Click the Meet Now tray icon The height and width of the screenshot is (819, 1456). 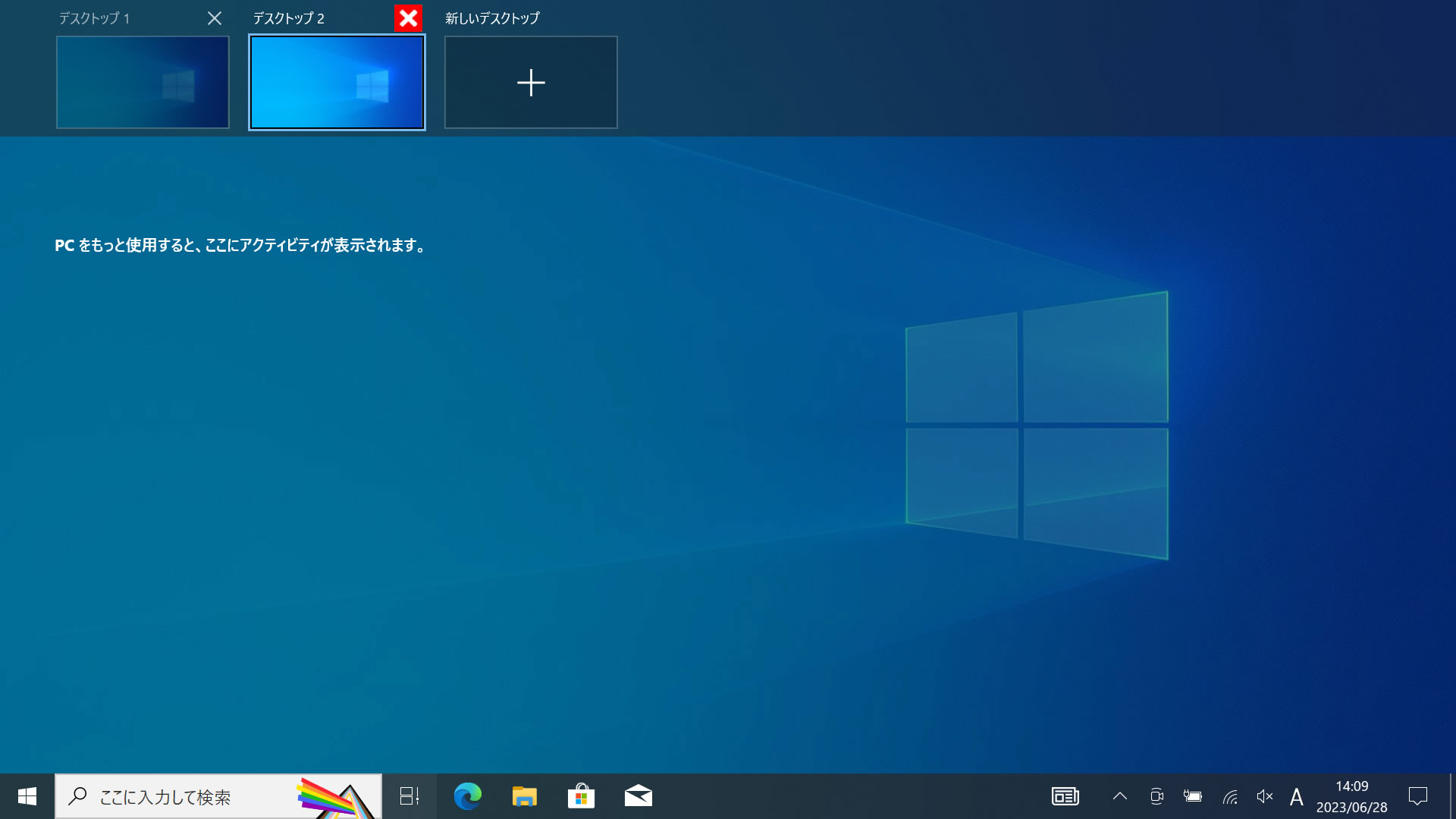(1156, 796)
